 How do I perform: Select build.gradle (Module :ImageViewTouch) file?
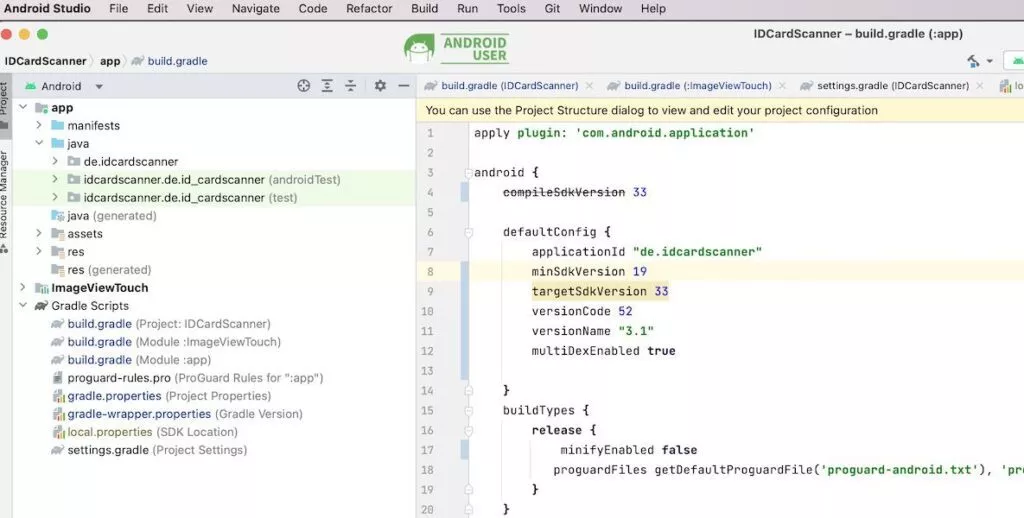pyautogui.click(x=166, y=342)
